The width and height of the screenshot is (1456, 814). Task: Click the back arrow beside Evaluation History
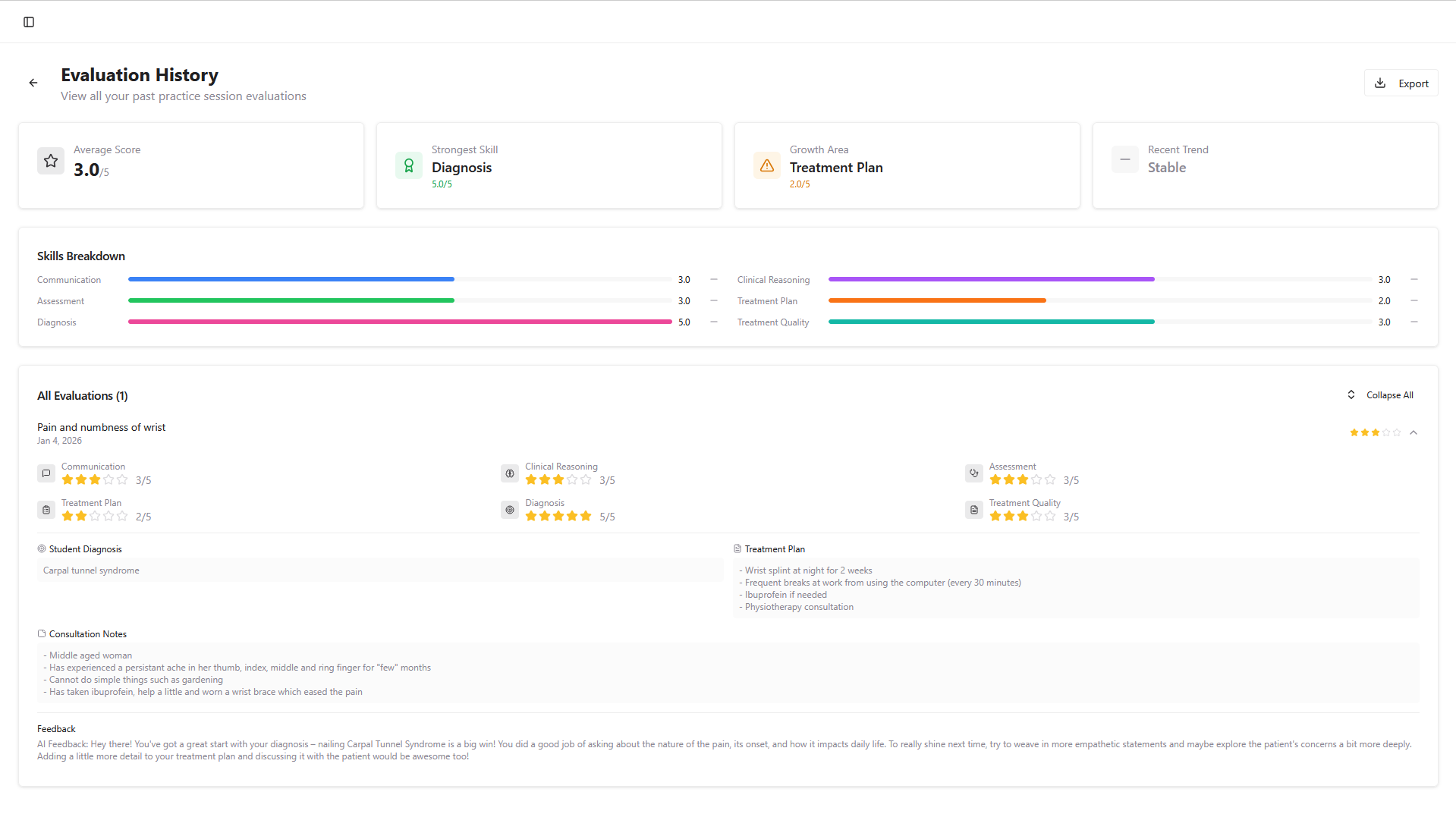tap(33, 83)
